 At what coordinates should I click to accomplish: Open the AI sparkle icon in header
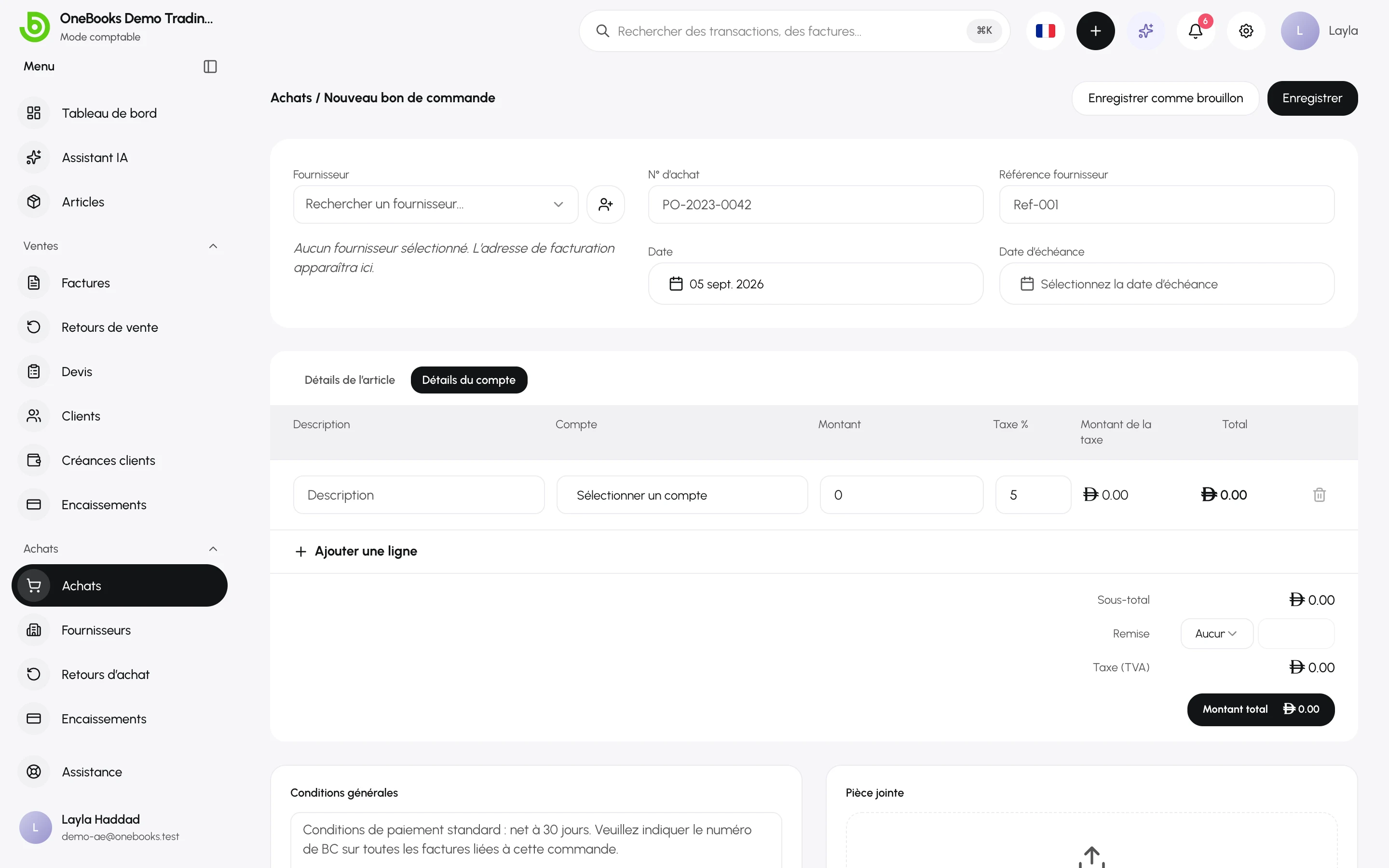pyautogui.click(x=1145, y=31)
